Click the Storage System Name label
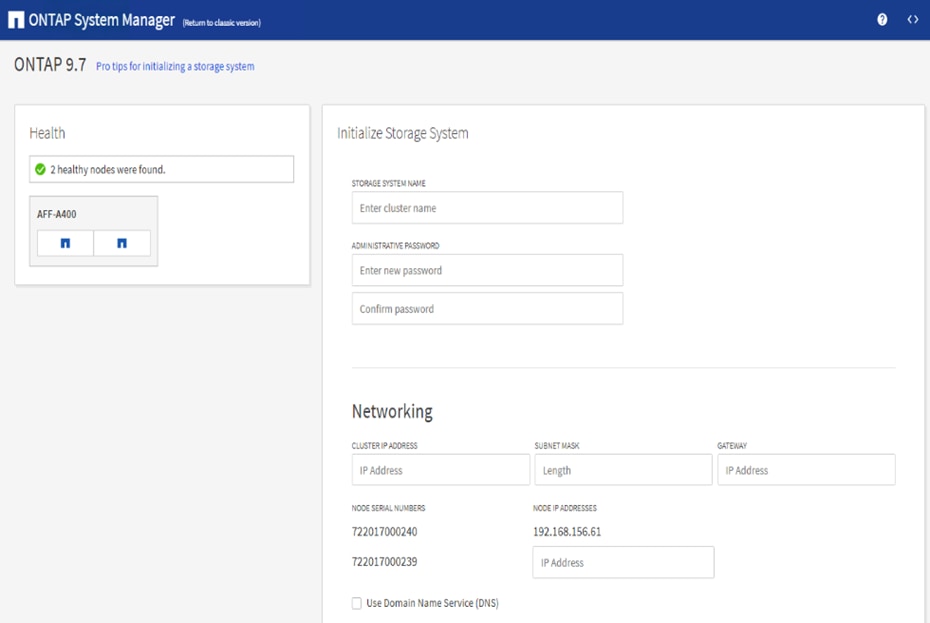The height and width of the screenshot is (623, 930). [x=388, y=183]
